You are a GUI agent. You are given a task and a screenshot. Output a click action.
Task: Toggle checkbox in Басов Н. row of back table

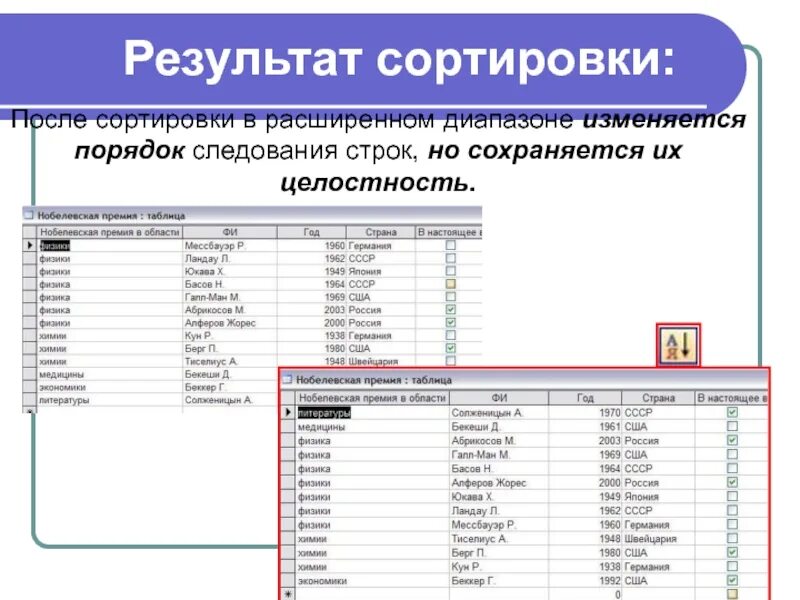(x=451, y=284)
